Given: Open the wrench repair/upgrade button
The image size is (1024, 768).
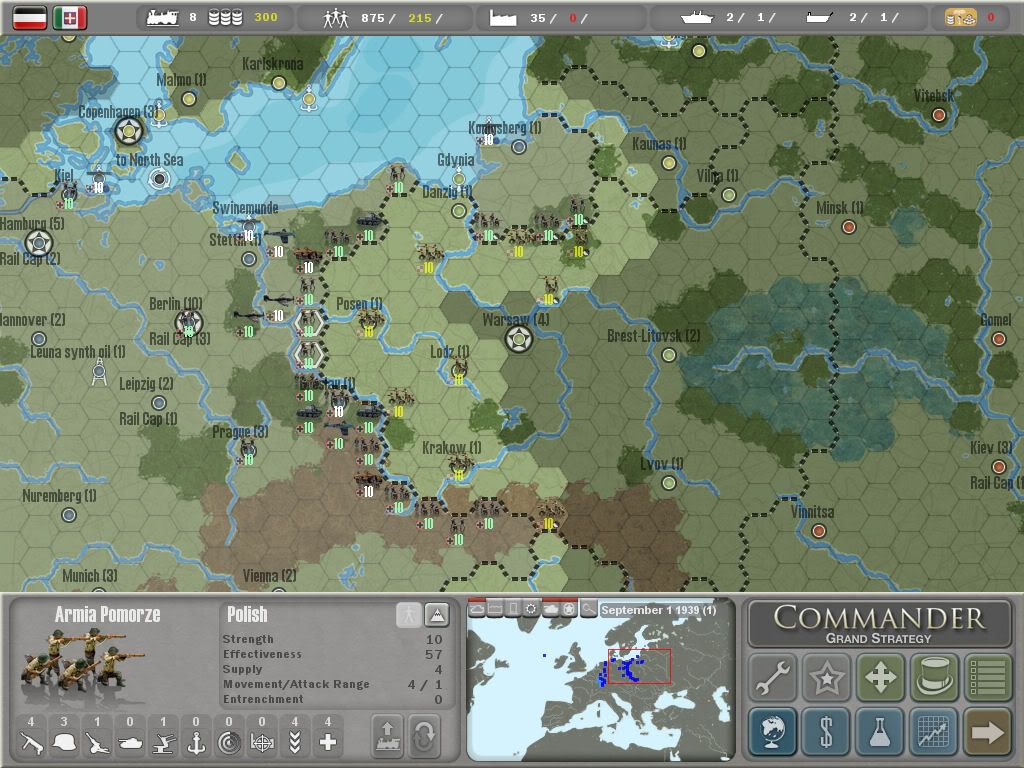Looking at the screenshot, I should 773,677.
